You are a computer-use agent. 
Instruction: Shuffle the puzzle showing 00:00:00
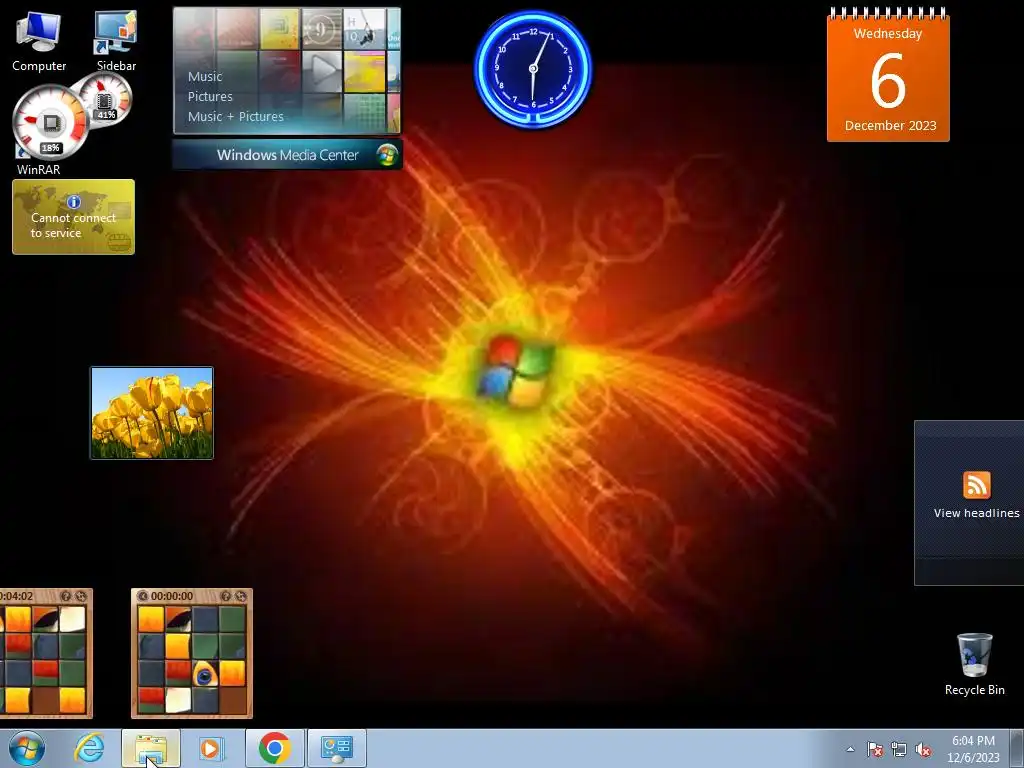click(x=240, y=596)
